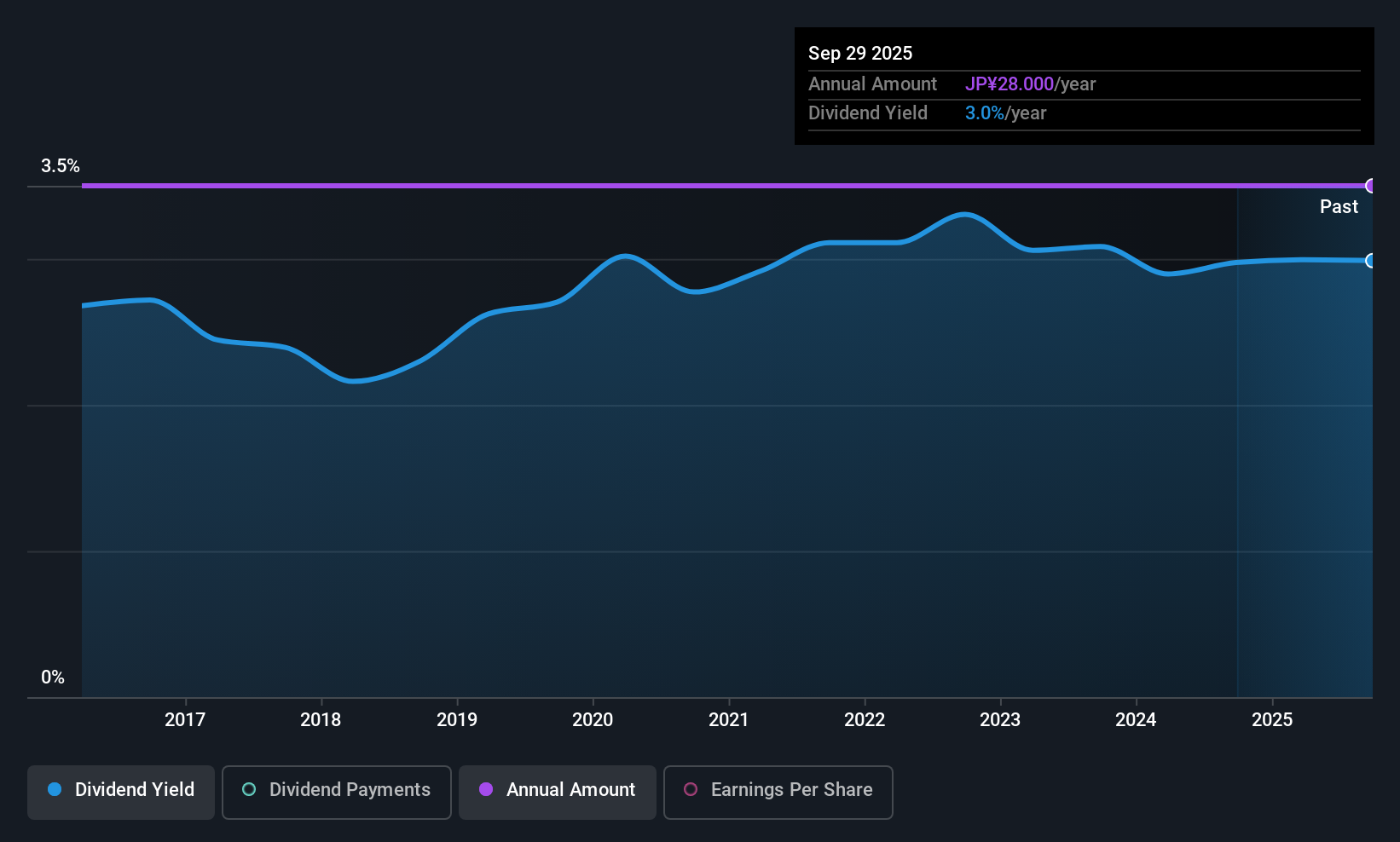Hide the Annual Amount series label
The height and width of the screenshot is (842, 1400).
pyautogui.click(x=570, y=790)
